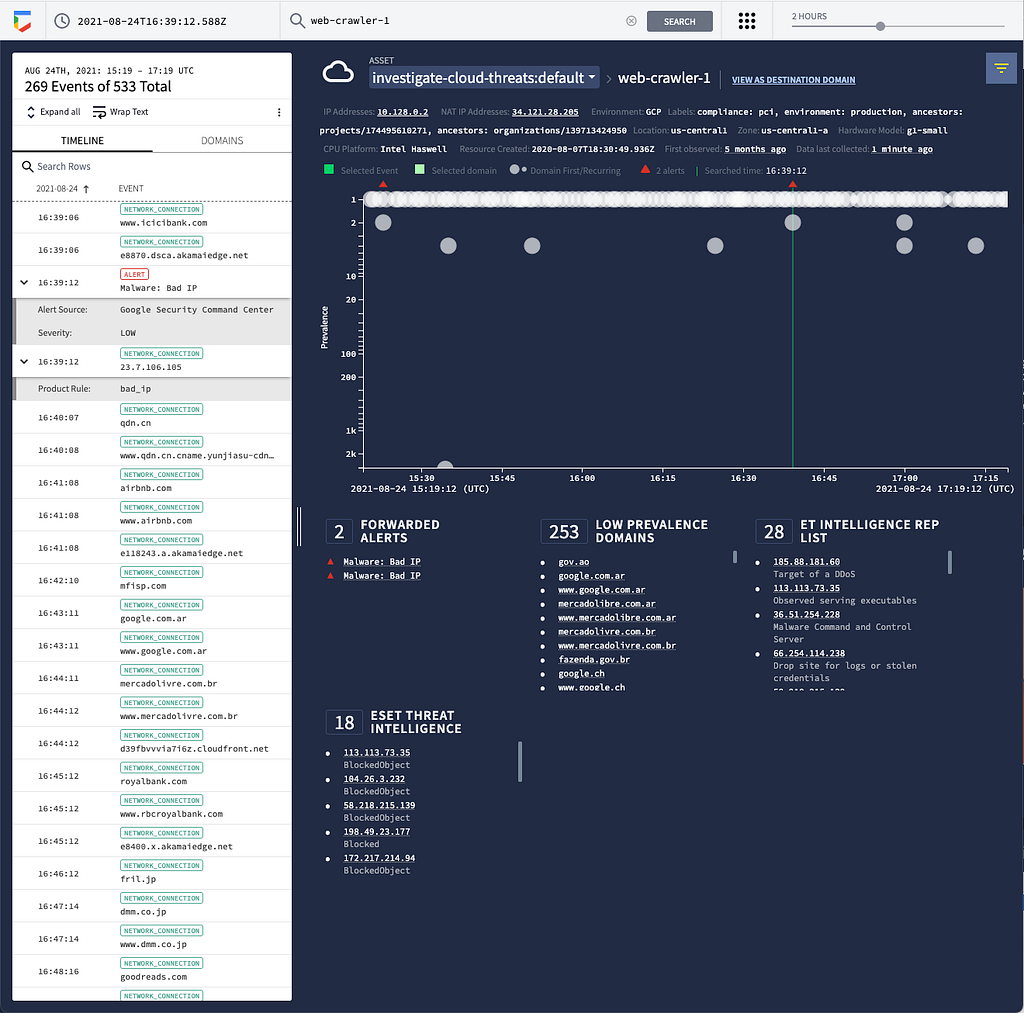Click the red alert triangle at chart start
Screen dimensions: 1024x1013
tap(383, 185)
